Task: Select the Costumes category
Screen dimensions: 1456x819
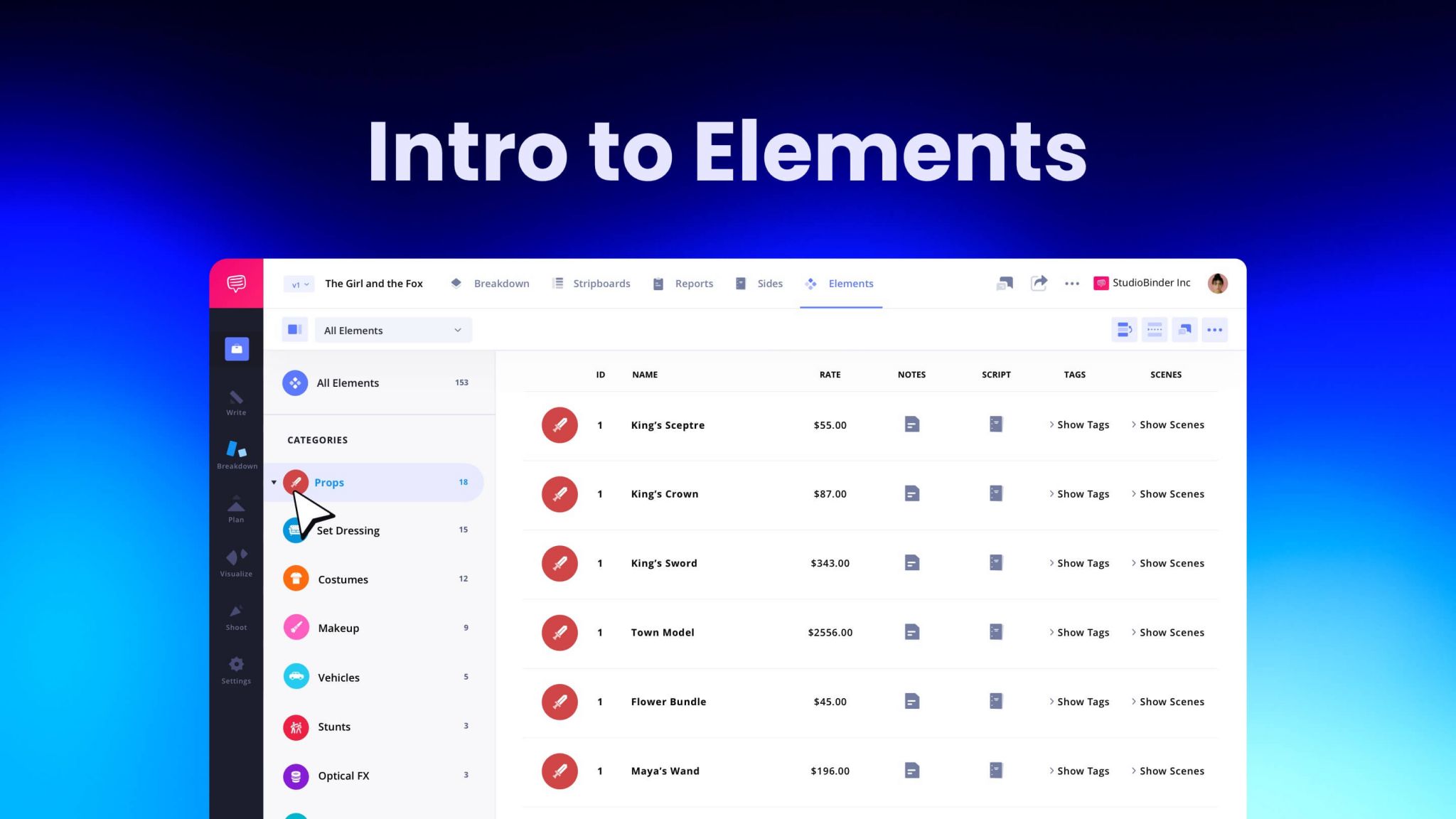Action: (x=343, y=579)
